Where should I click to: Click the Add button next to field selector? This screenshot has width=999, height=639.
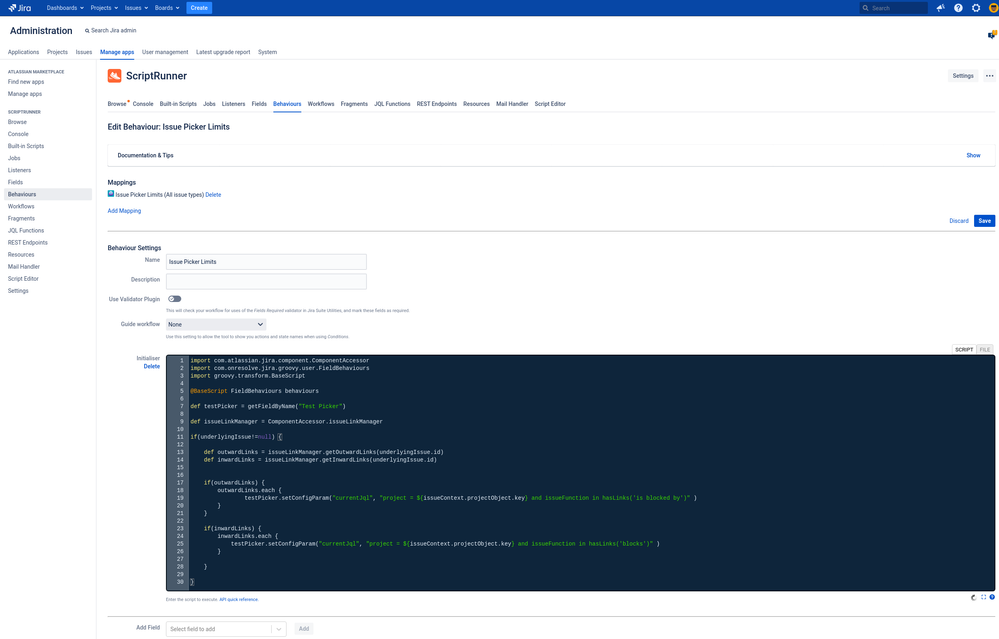pos(304,629)
